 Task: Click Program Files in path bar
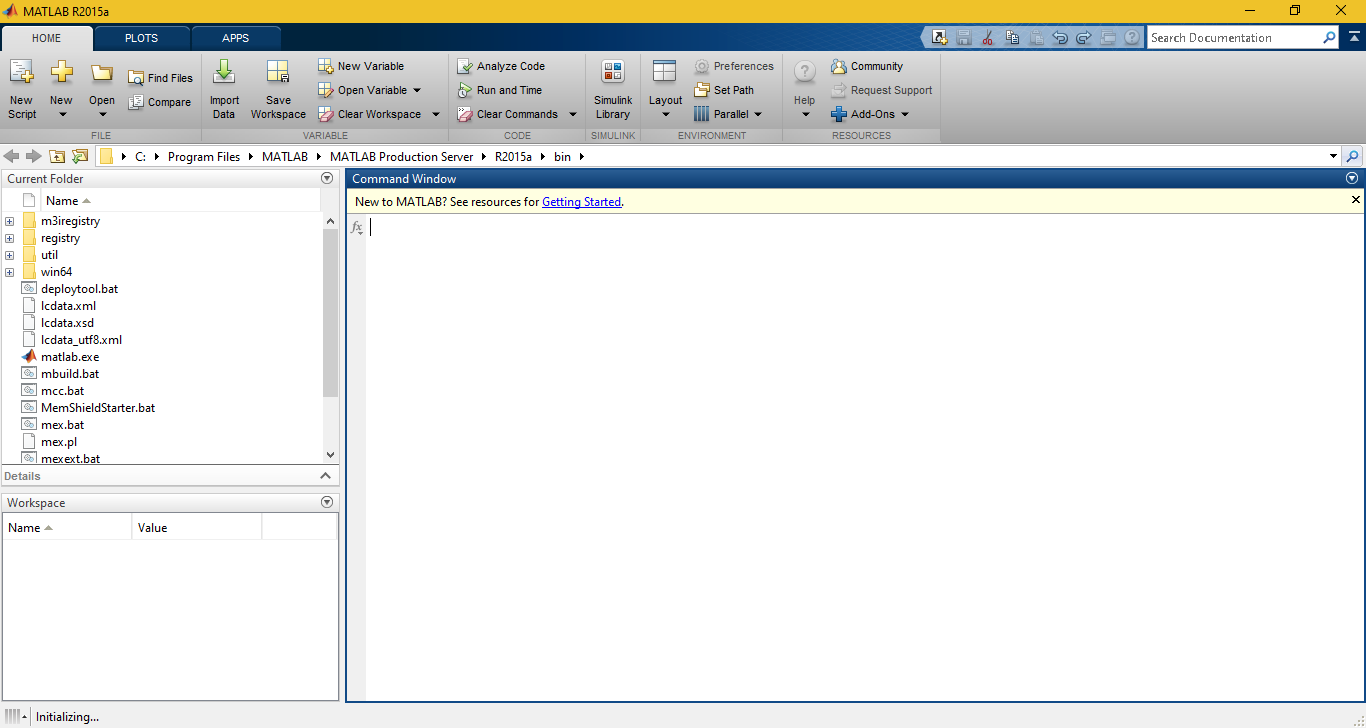[204, 157]
